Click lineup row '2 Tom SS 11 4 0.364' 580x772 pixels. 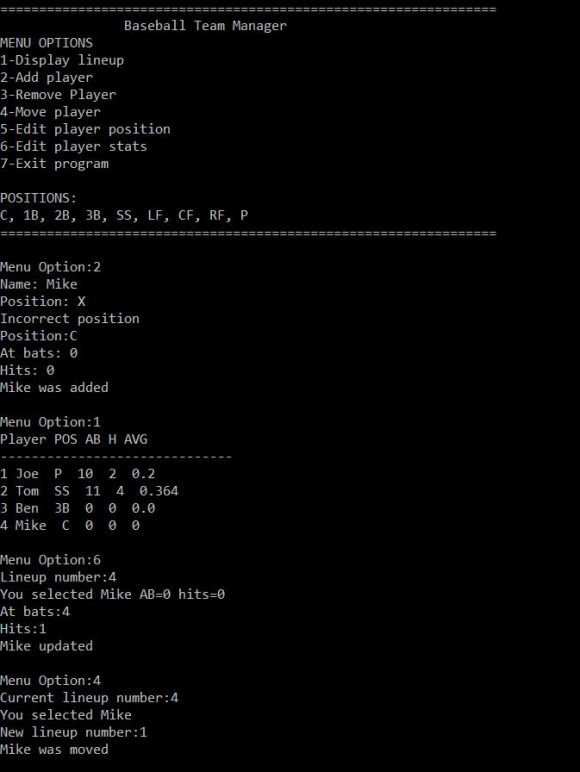(89, 491)
